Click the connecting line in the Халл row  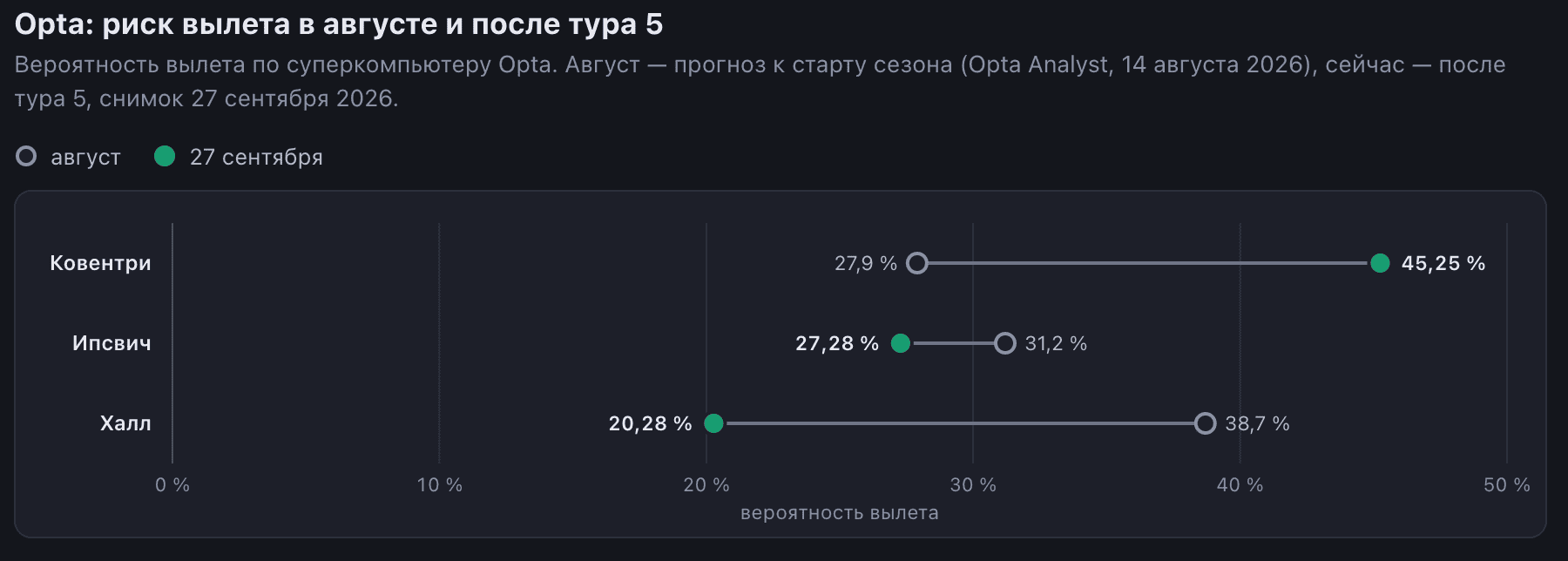point(959,423)
